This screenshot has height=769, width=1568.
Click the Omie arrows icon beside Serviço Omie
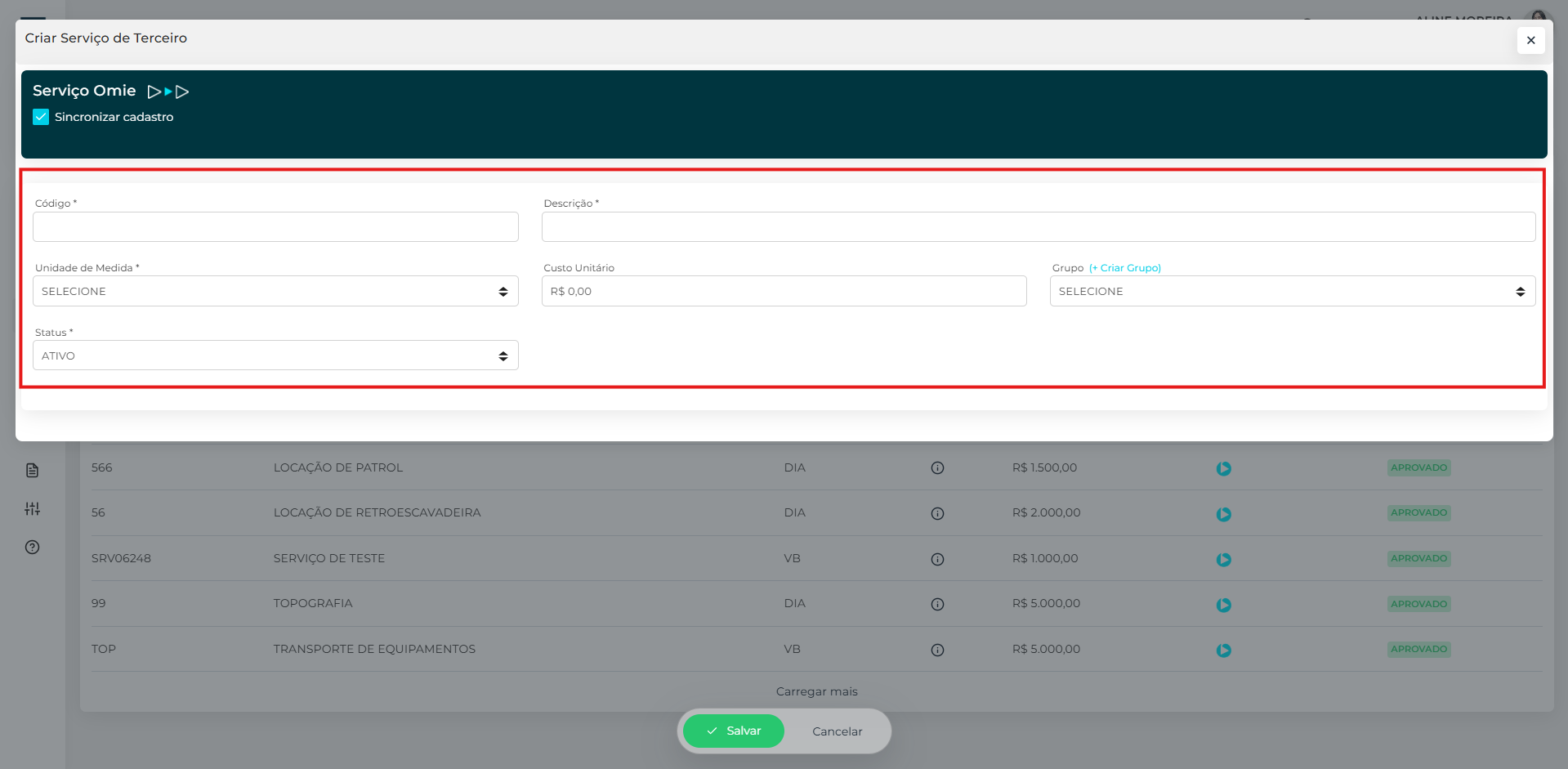tap(168, 92)
